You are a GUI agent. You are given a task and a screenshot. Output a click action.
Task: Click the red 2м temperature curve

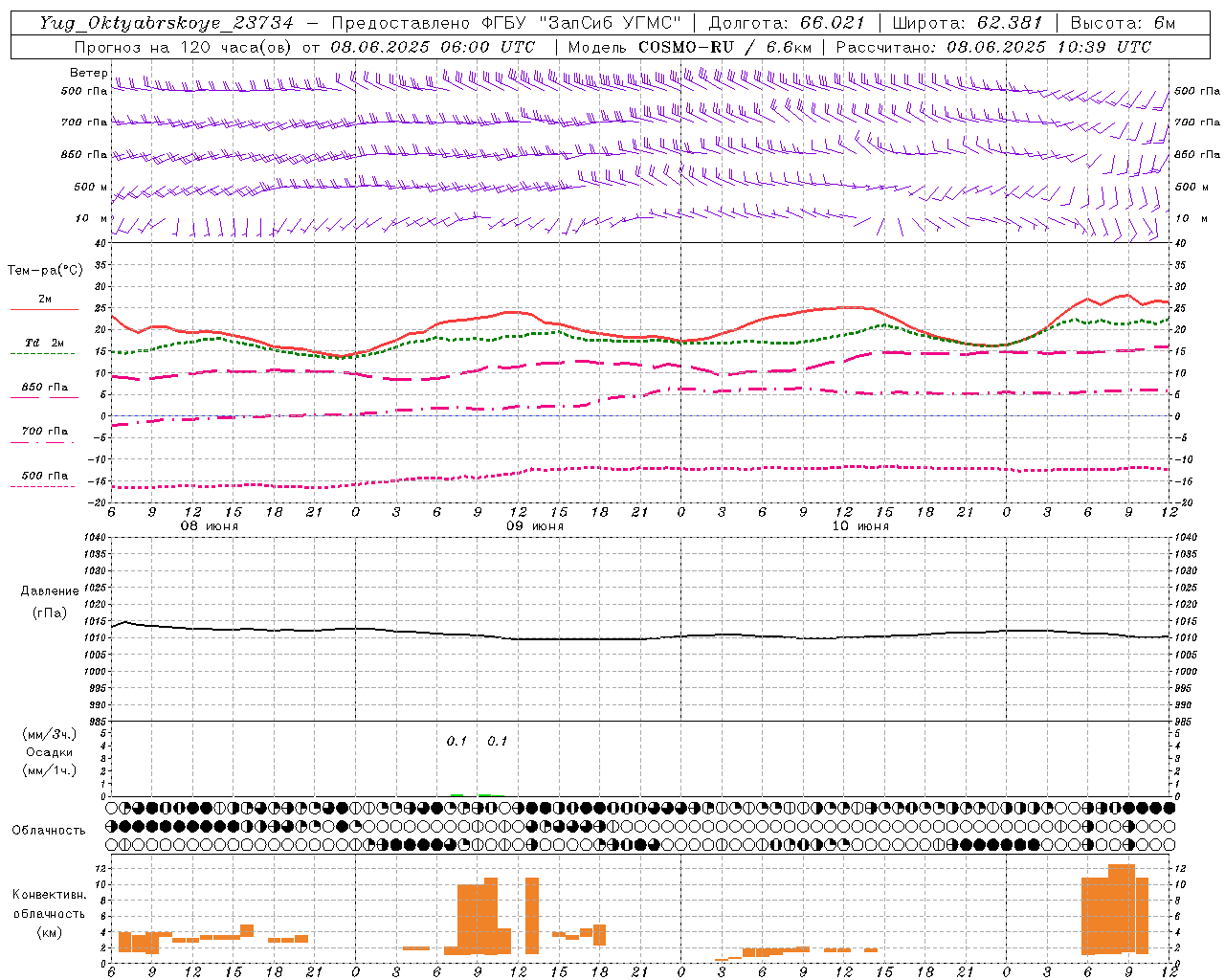coord(639,325)
